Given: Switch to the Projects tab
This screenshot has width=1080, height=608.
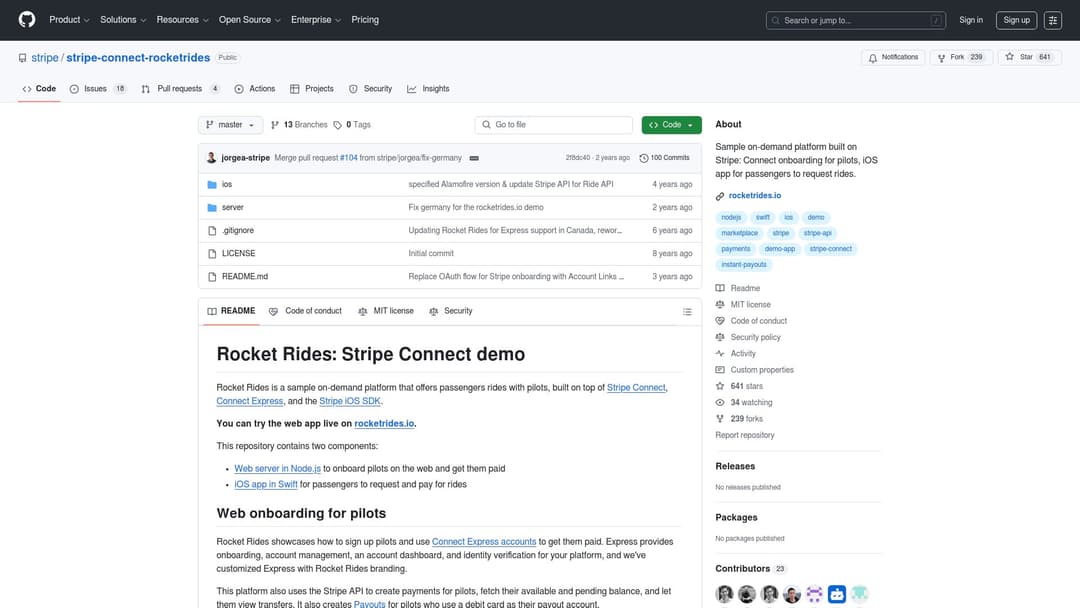Looking at the screenshot, I should (312, 89).
